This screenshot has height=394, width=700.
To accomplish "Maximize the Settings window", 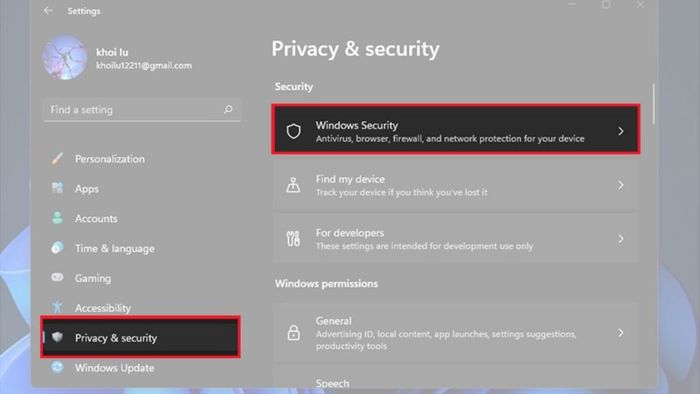I will tap(606, 4).
